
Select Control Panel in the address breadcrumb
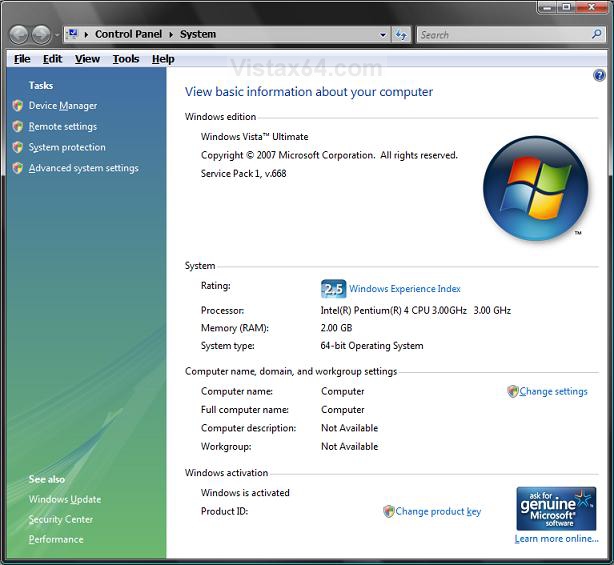[x=128, y=34]
